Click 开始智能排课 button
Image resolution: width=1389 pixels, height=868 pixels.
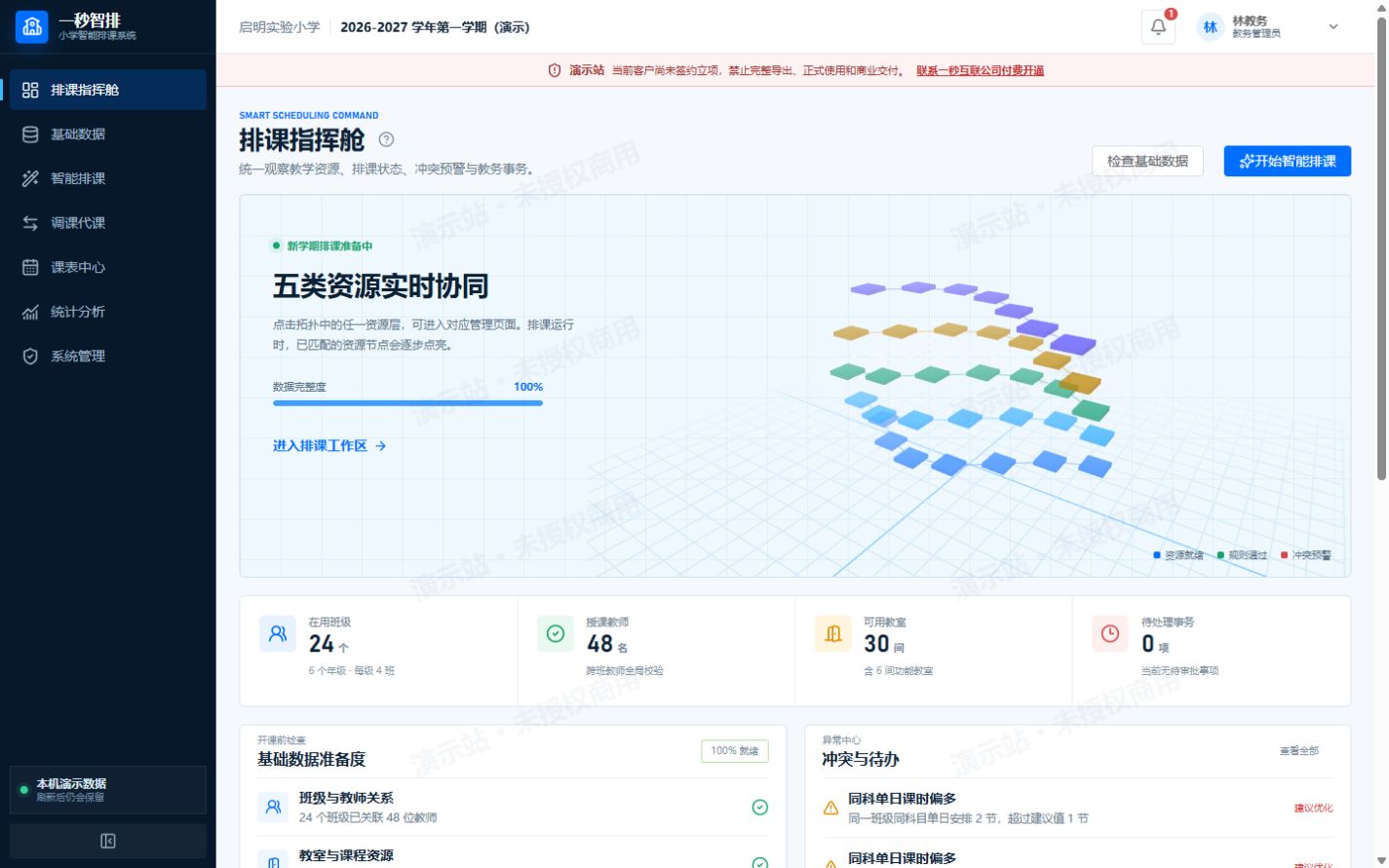click(1287, 161)
